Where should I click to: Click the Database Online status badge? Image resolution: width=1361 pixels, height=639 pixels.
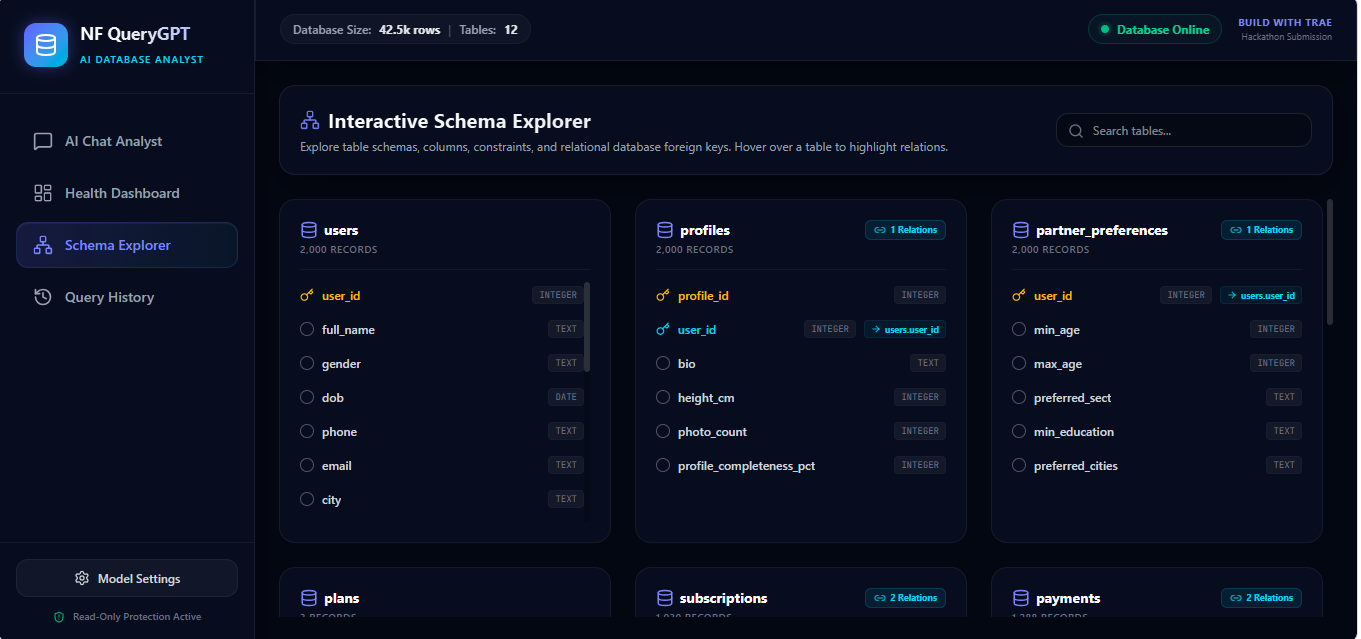(1155, 30)
